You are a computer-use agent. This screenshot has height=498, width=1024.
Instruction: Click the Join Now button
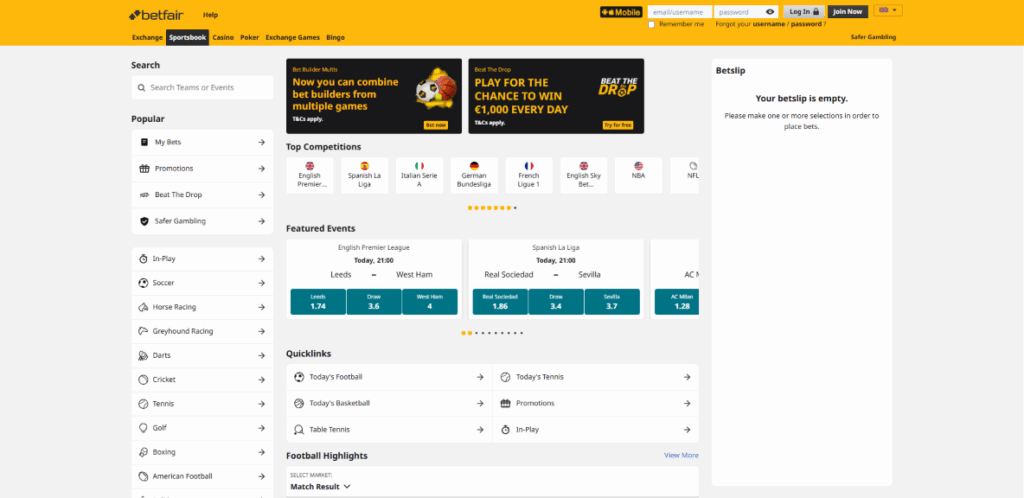pyautogui.click(x=848, y=12)
